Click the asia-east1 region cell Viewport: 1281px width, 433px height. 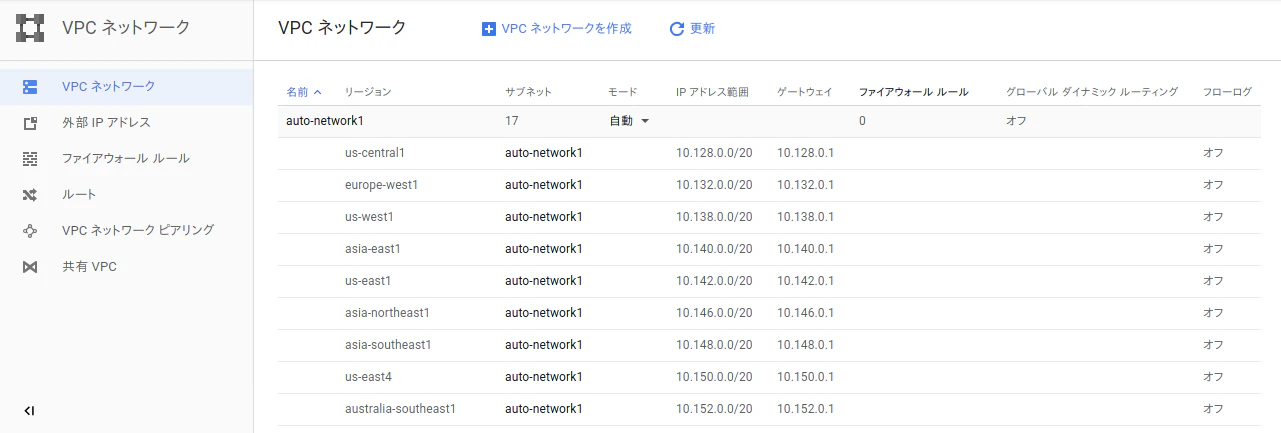(373, 249)
